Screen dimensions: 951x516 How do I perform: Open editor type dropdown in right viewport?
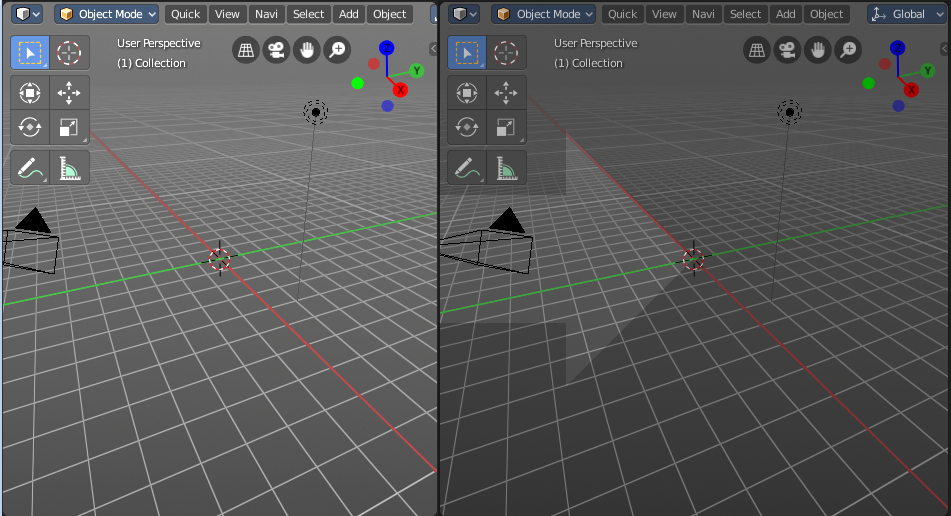(465, 14)
